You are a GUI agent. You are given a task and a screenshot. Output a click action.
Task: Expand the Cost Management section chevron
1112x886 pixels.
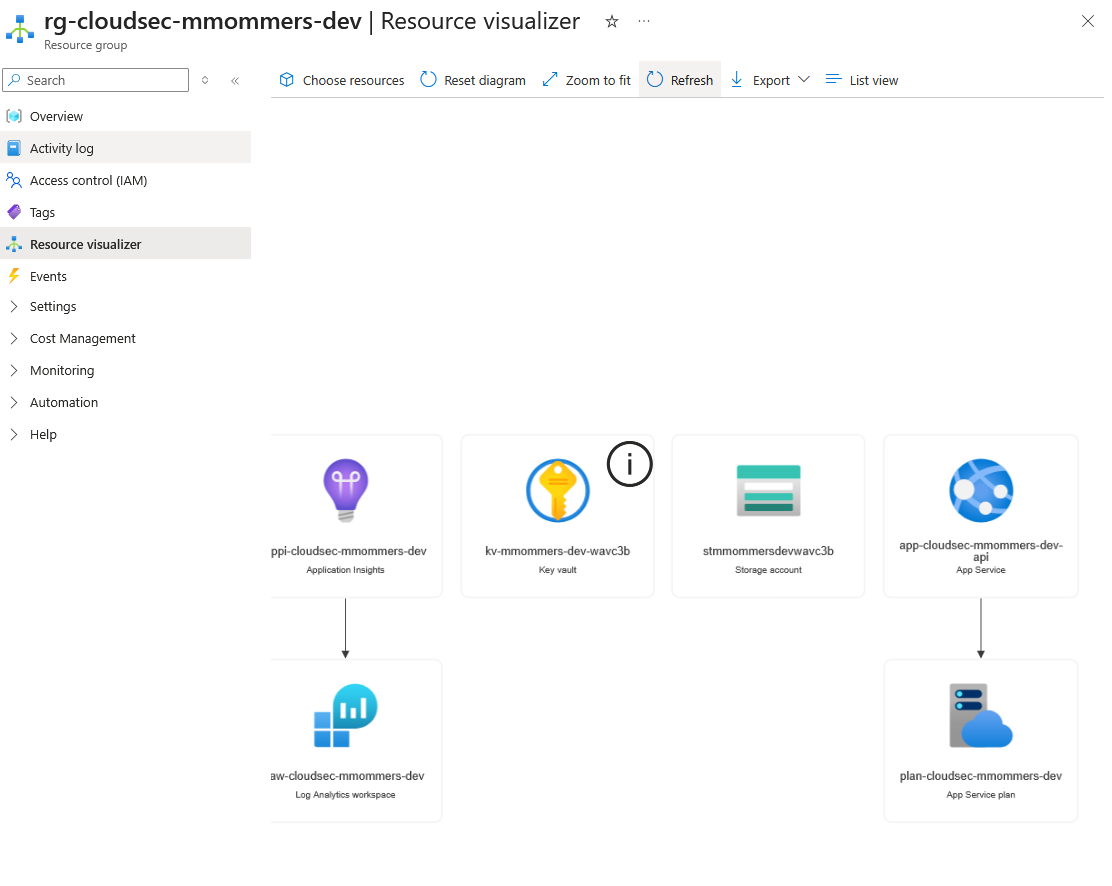click(14, 338)
